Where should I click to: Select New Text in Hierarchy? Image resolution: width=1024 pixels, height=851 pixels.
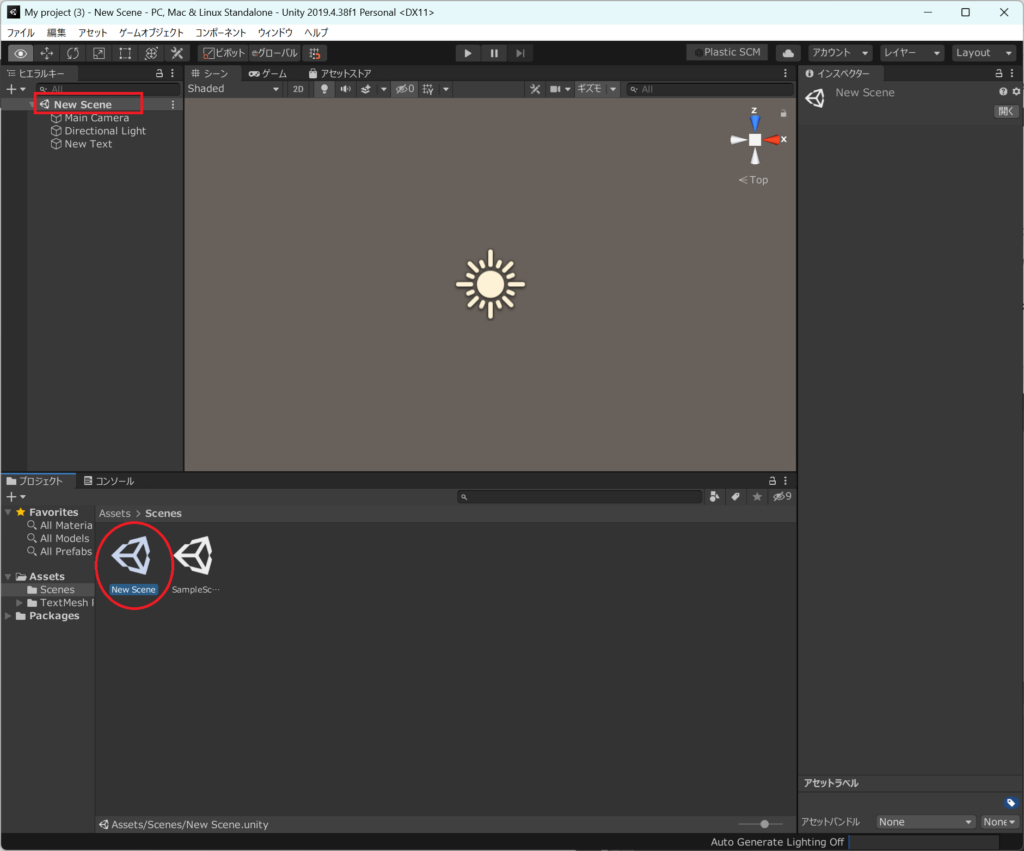[88, 144]
